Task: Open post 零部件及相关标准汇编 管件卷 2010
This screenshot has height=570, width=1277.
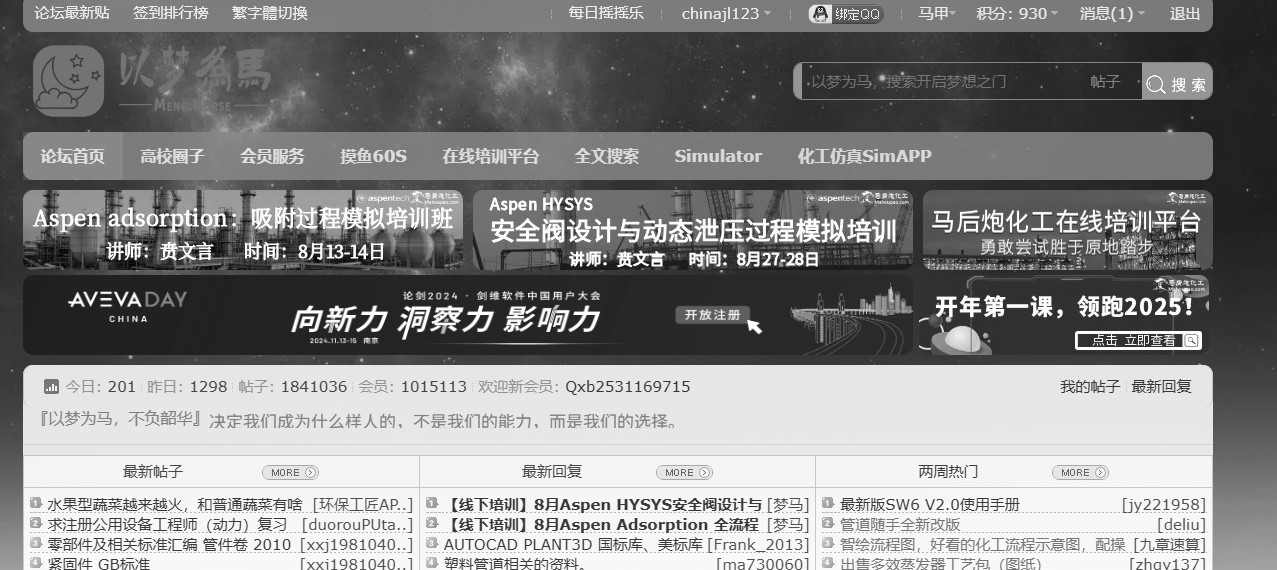Action: click(169, 545)
